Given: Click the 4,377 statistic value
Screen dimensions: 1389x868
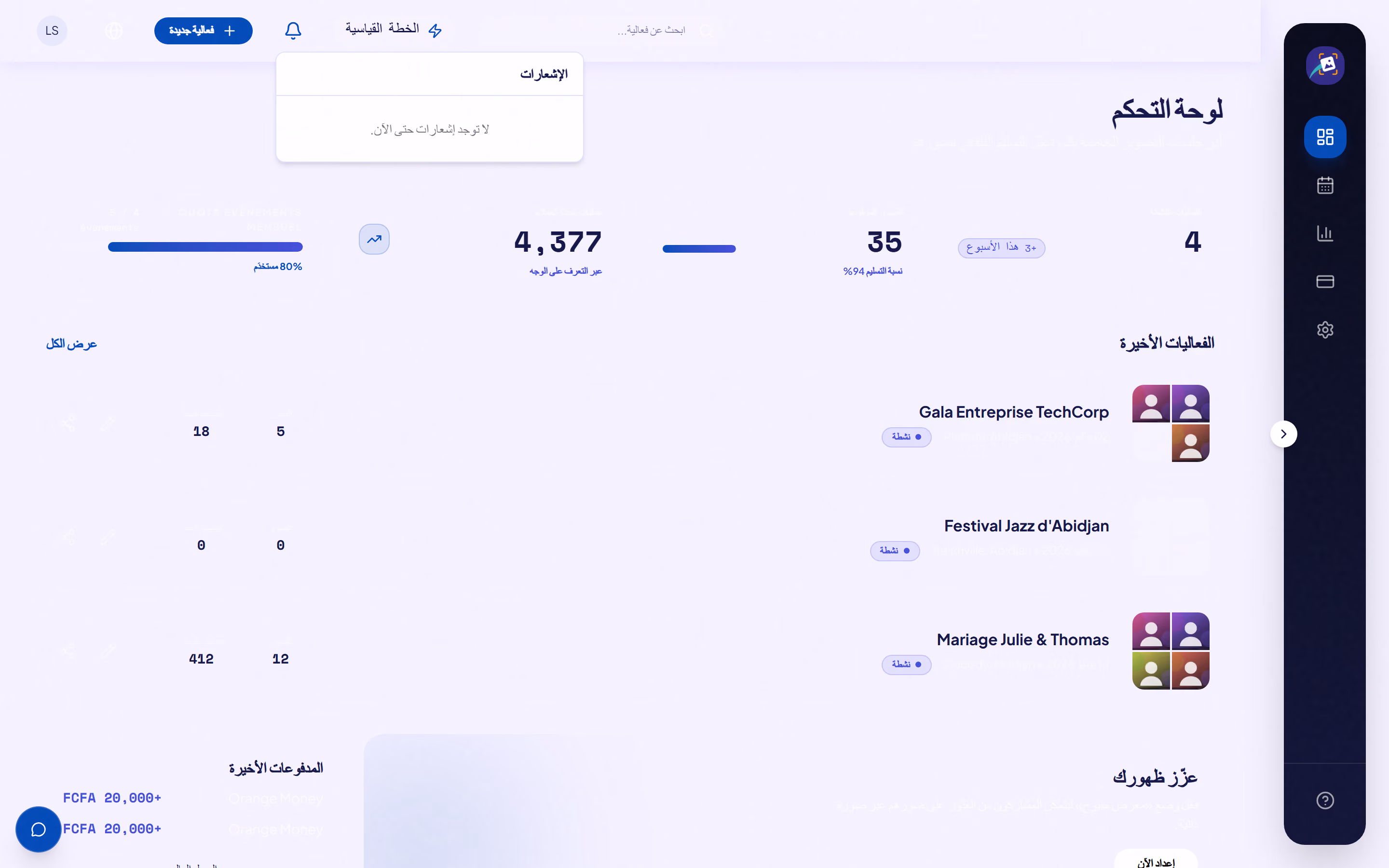Looking at the screenshot, I should tap(558, 242).
